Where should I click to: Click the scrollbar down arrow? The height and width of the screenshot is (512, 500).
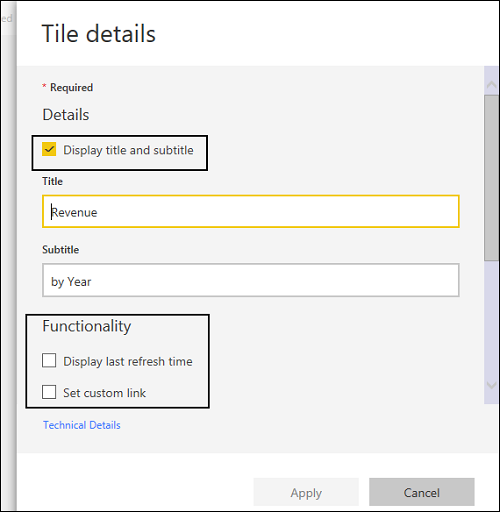pos(491,386)
